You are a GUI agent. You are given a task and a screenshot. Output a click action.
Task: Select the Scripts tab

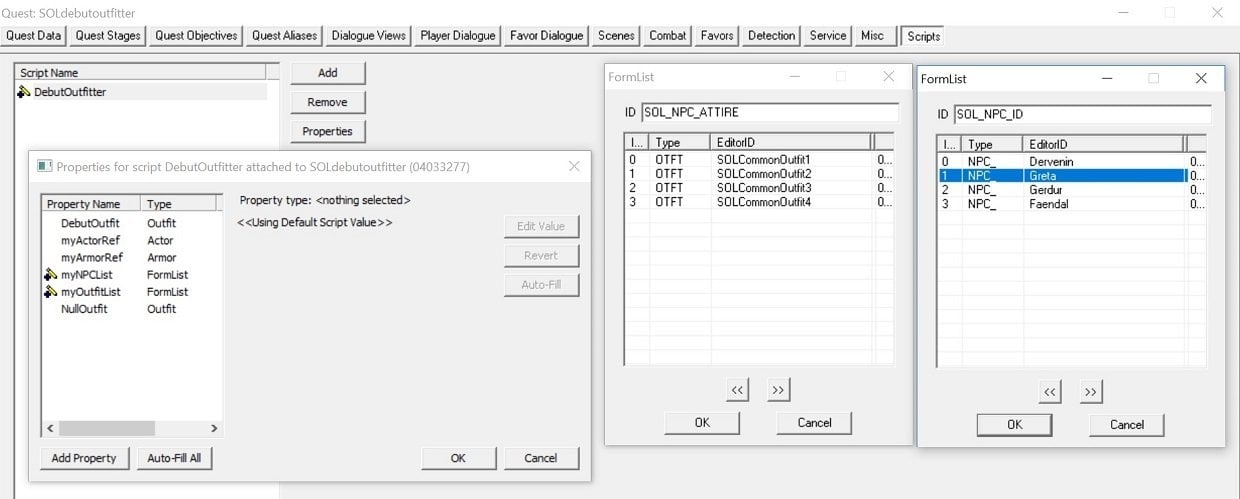(923, 36)
